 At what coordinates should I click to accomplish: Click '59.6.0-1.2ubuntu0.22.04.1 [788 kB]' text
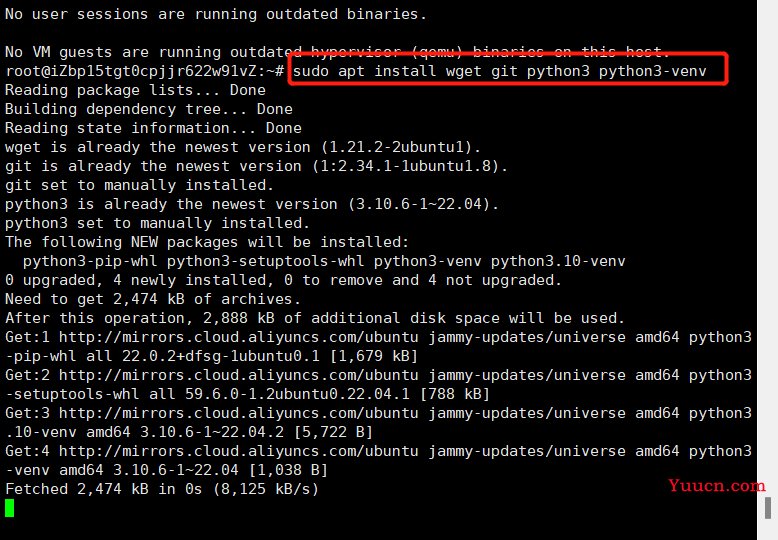pyautogui.click(x=337, y=394)
